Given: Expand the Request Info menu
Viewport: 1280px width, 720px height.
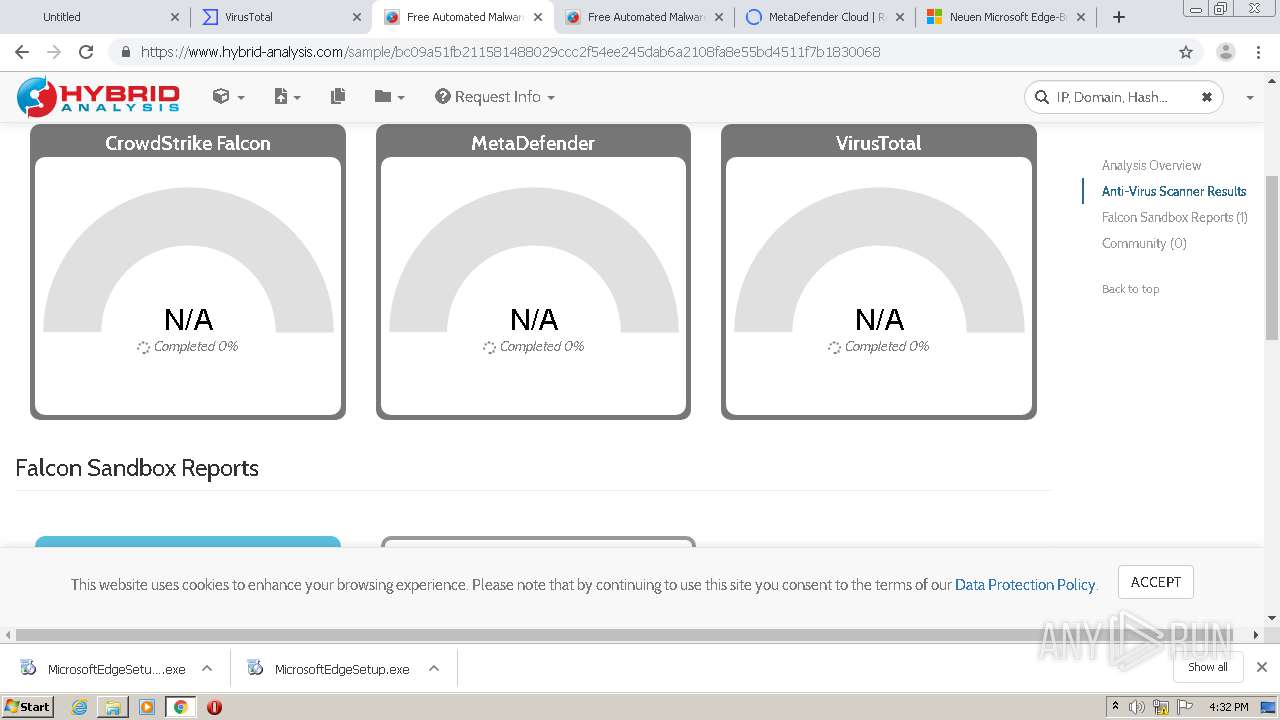Looking at the screenshot, I should tap(495, 97).
